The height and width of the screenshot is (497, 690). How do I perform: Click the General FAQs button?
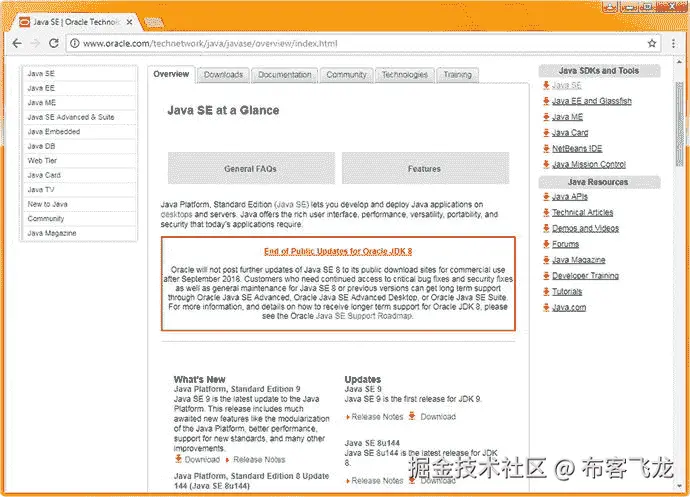251,168
